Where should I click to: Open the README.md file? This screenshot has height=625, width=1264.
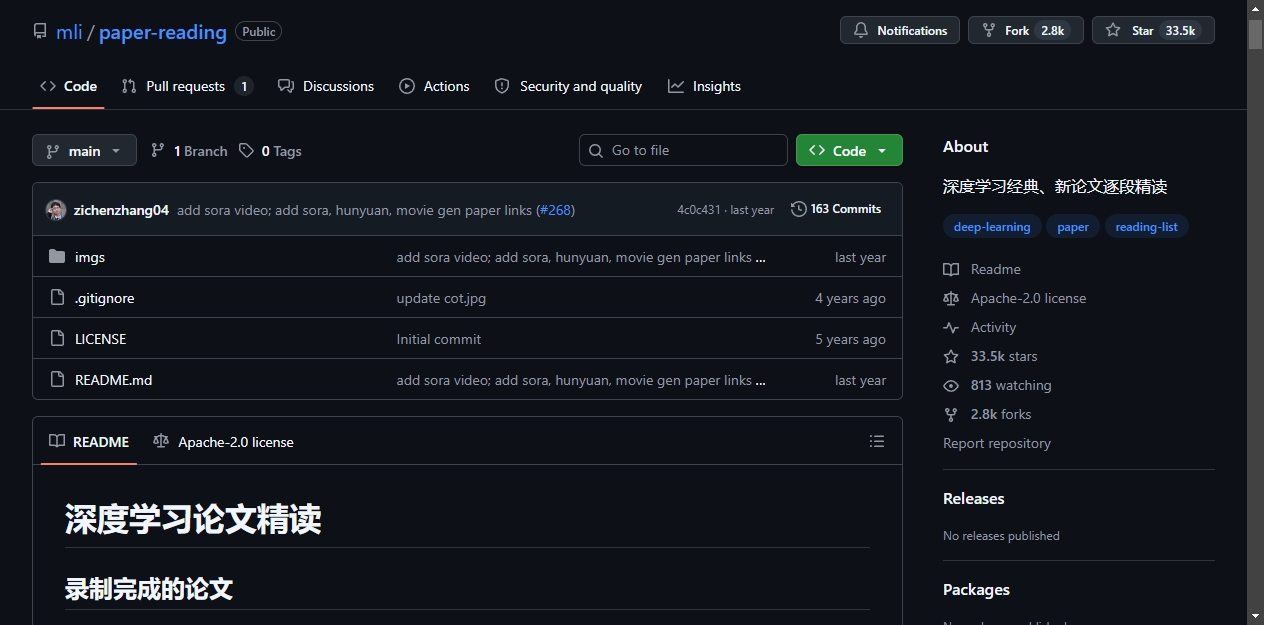click(113, 380)
